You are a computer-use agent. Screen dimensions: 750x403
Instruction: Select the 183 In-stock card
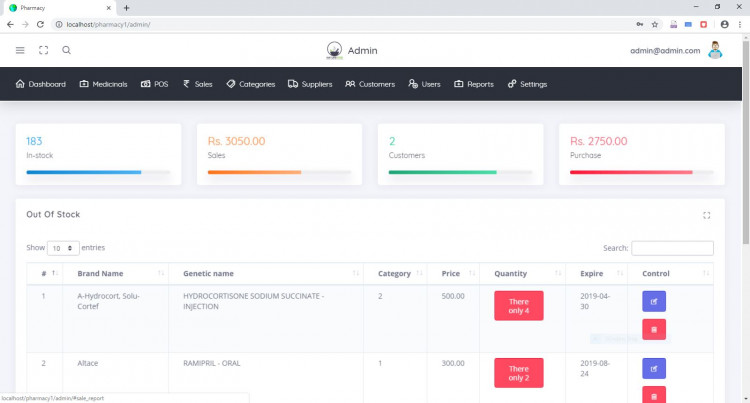coord(99,154)
